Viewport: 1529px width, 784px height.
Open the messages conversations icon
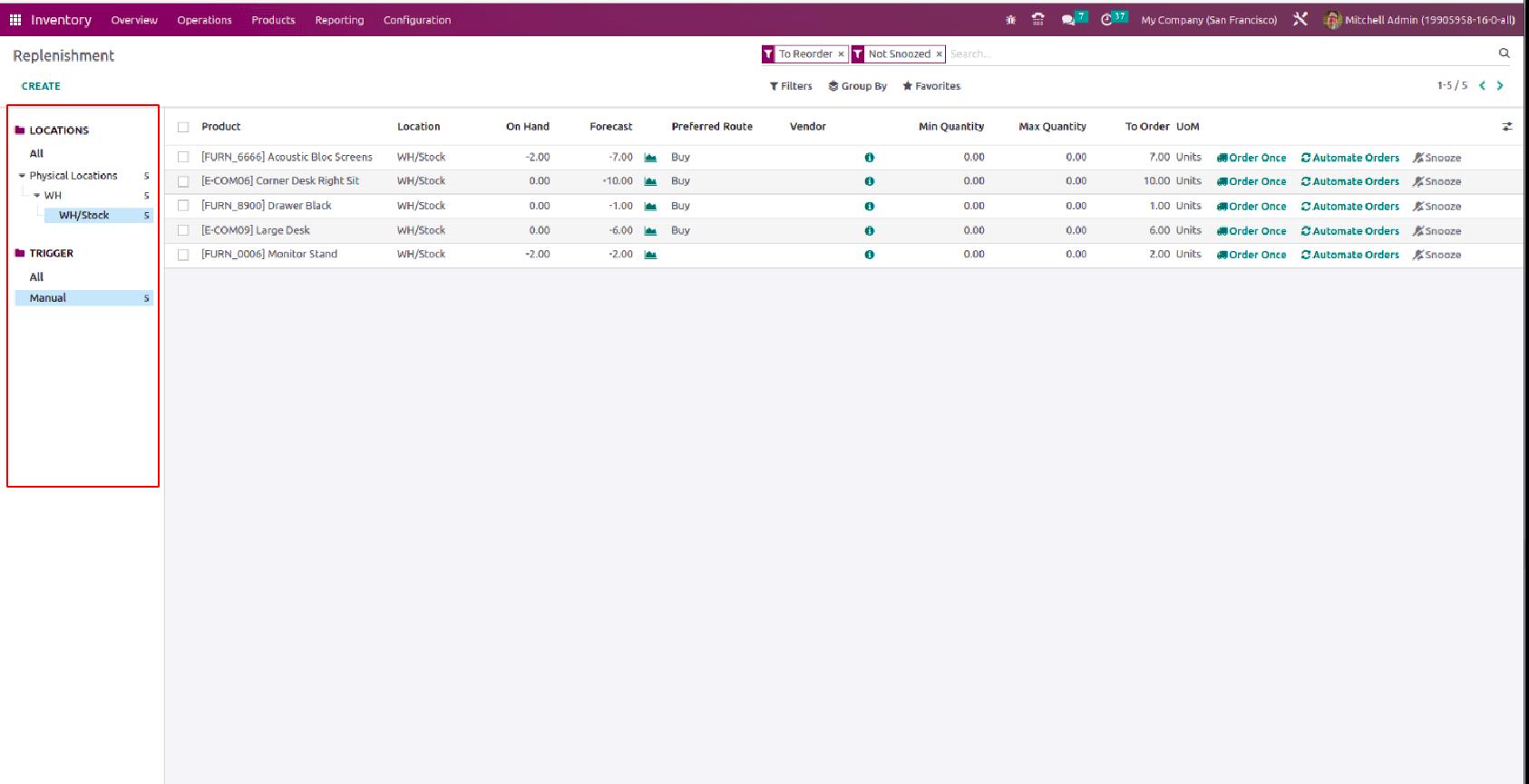(1068, 20)
